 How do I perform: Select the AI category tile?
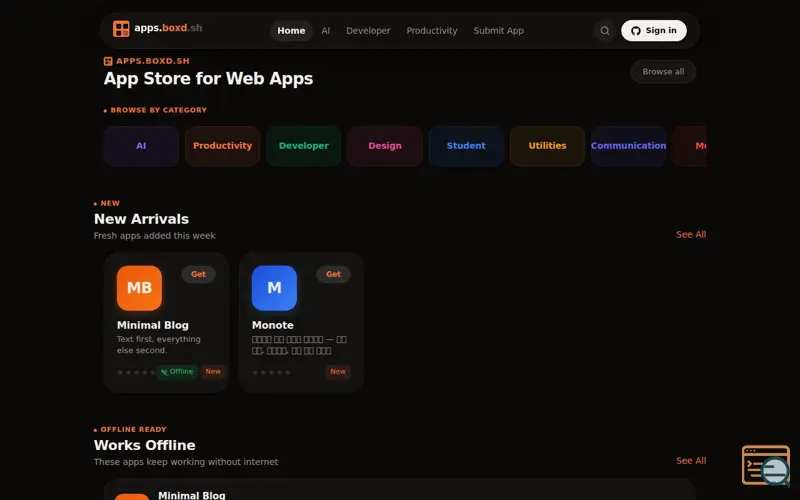141,146
